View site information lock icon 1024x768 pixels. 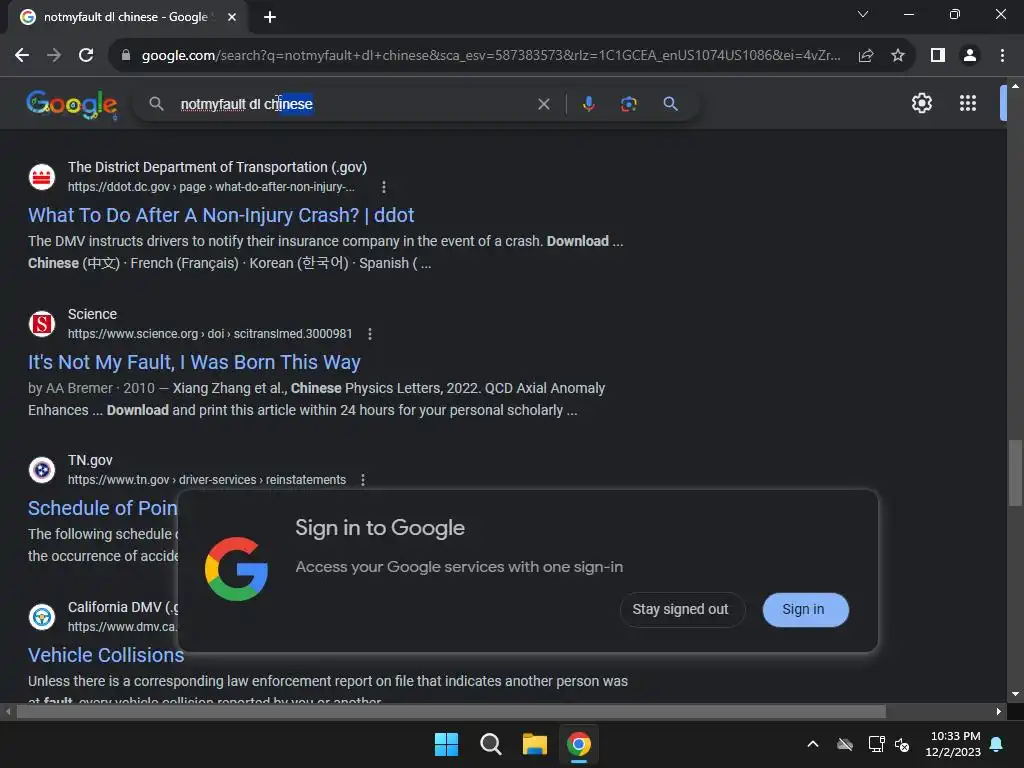tap(126, 56)
